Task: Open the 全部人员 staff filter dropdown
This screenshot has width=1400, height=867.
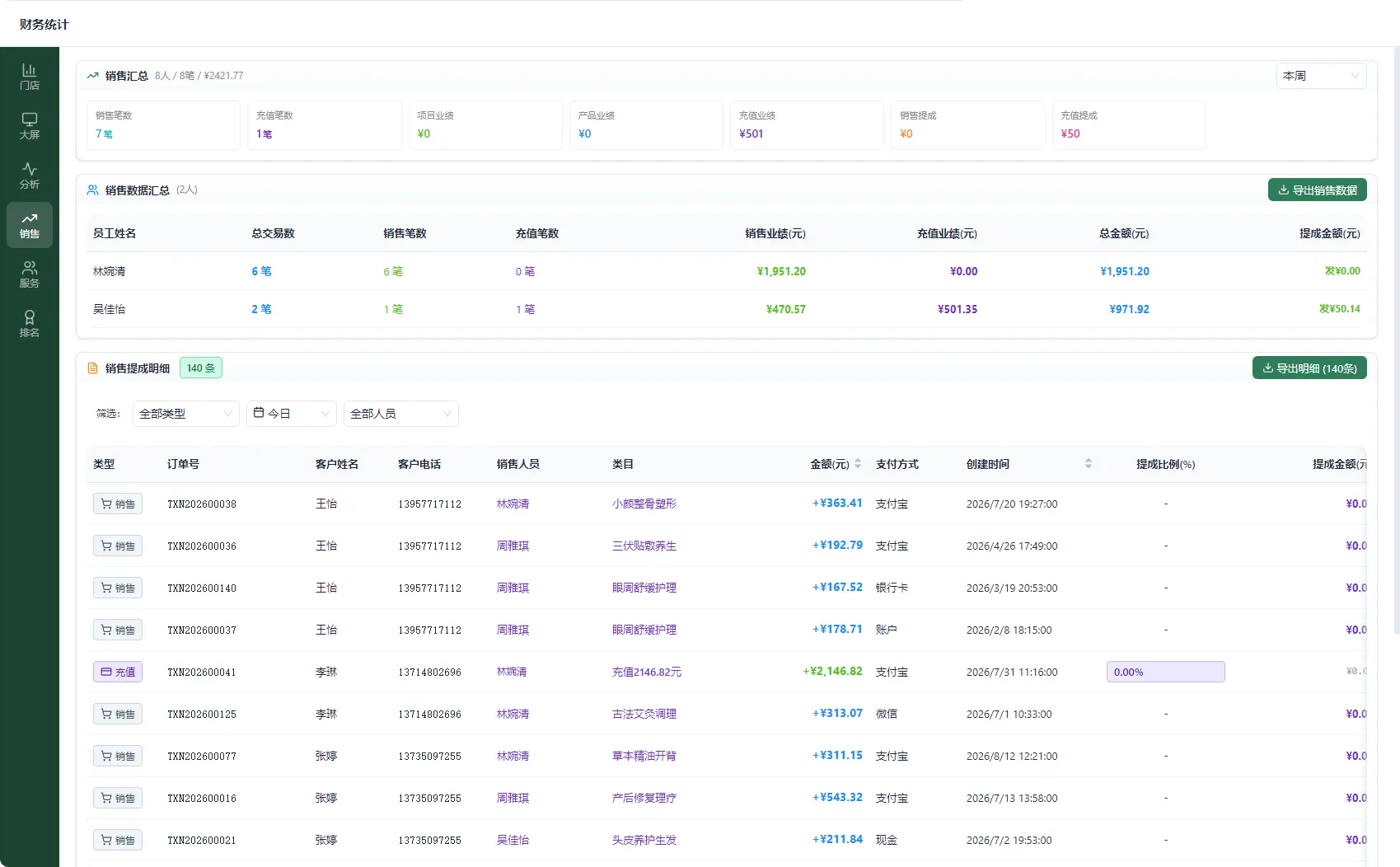Action: coord(401,414)
